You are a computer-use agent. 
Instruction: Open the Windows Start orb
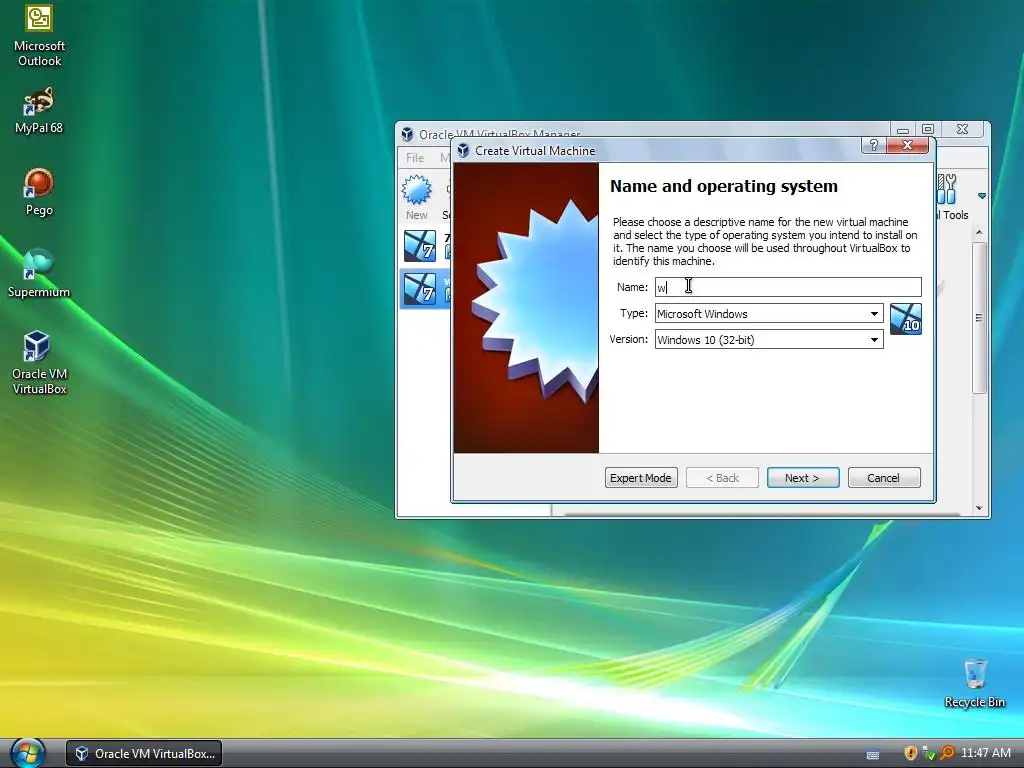(27, 753)
